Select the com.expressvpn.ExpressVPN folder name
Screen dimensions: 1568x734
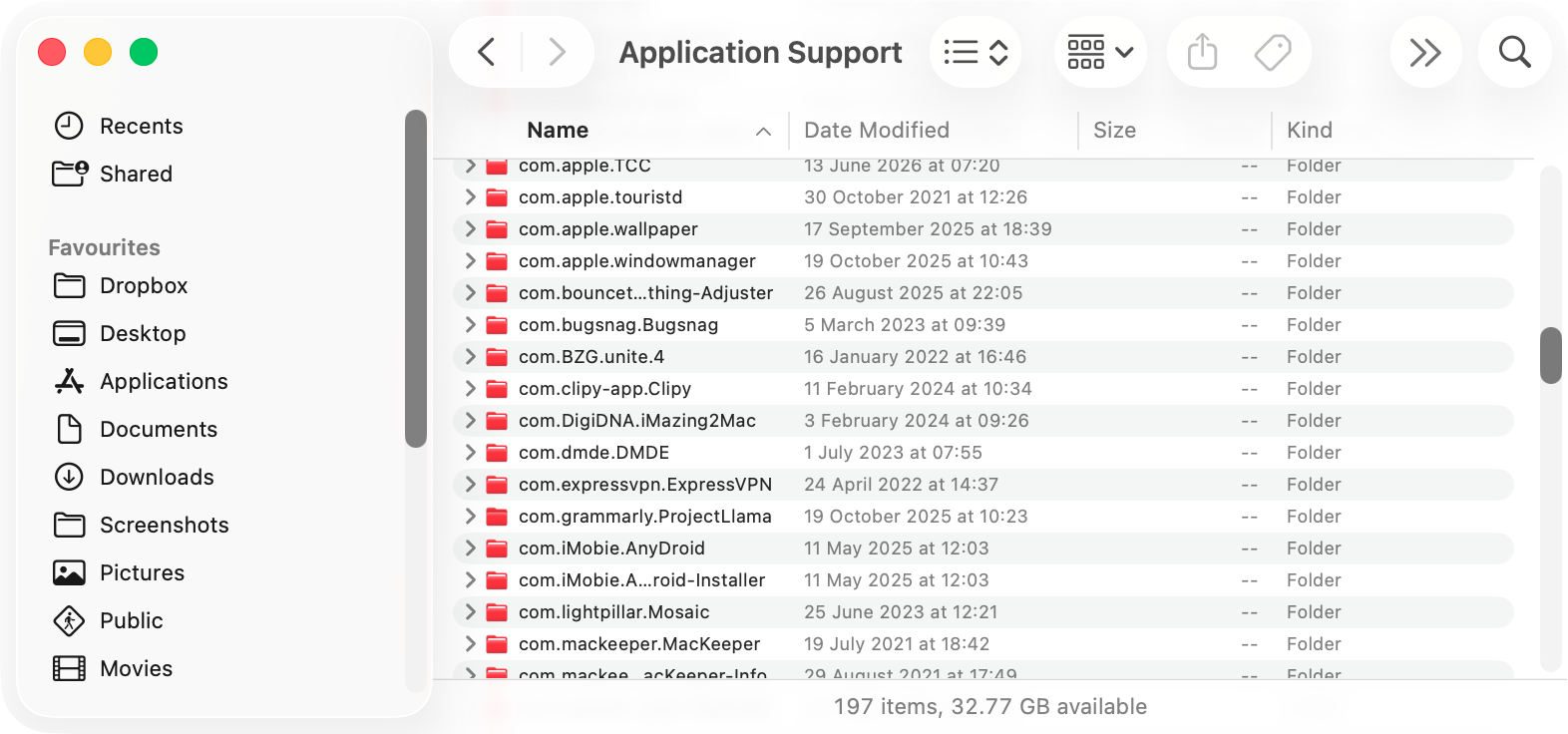pos(645,485)
